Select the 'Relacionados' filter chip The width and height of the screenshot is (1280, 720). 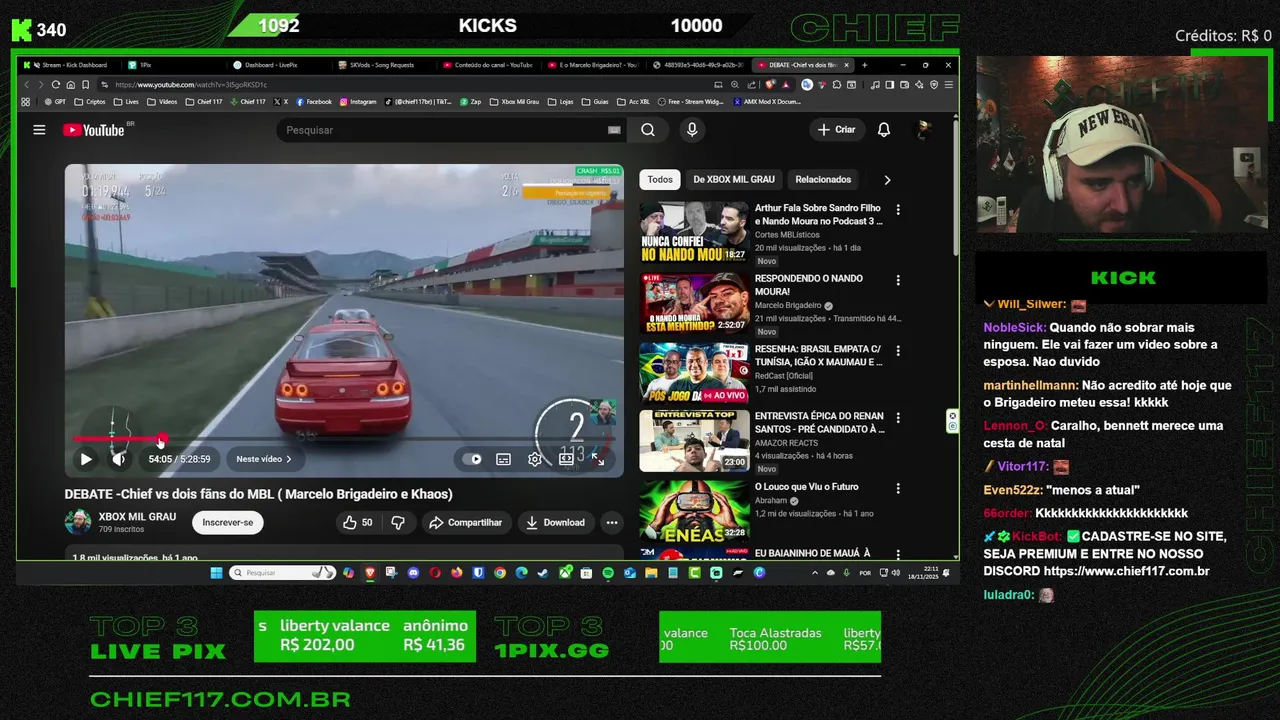pos(823,180)
